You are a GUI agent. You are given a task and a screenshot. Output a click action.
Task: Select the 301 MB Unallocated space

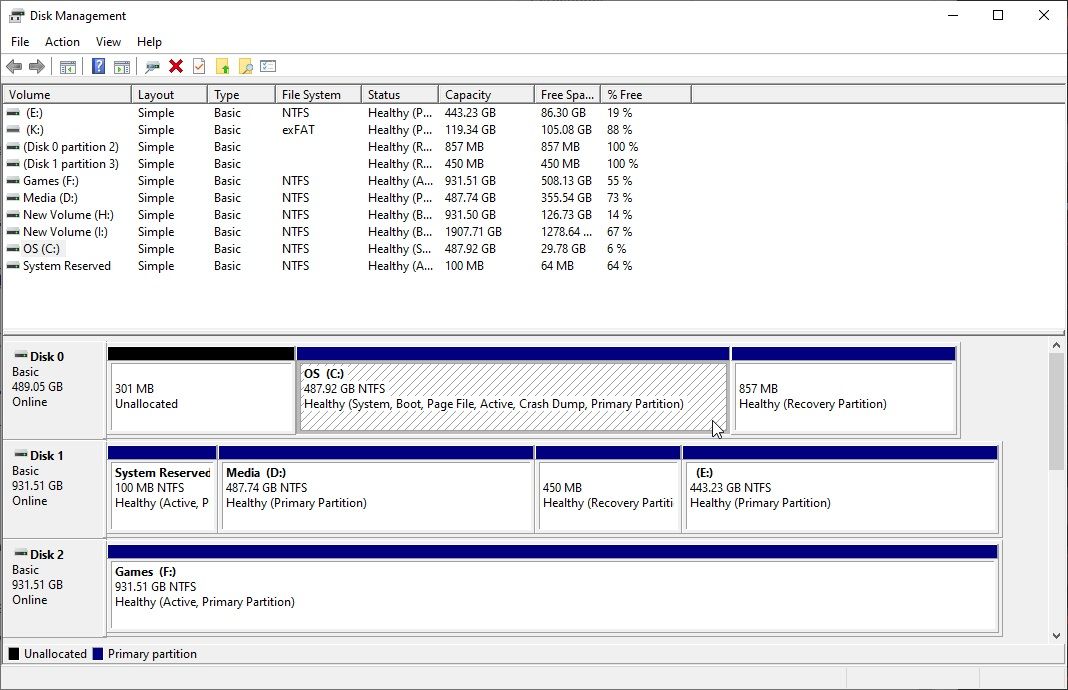tap(200, 395)
